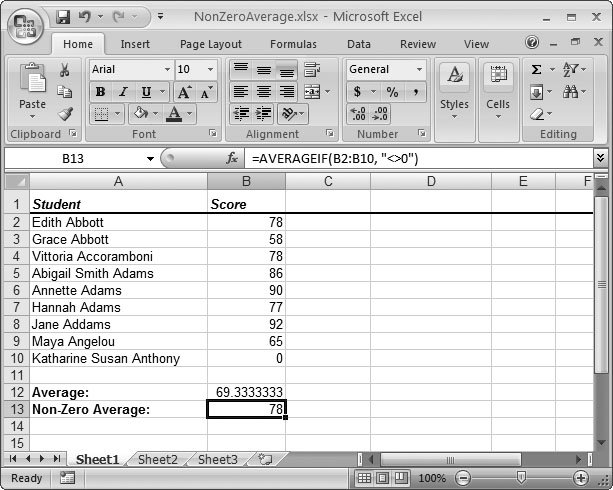The height and width of the screenshot is (490, 613).
Task: Expand the formula bar
Action: click(x=600, y=158)
